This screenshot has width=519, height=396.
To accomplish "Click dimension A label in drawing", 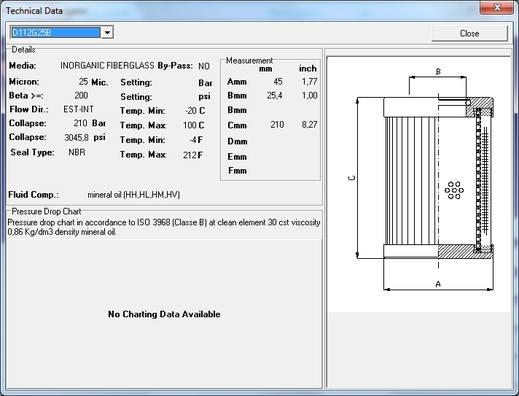I will coord(438,284).
